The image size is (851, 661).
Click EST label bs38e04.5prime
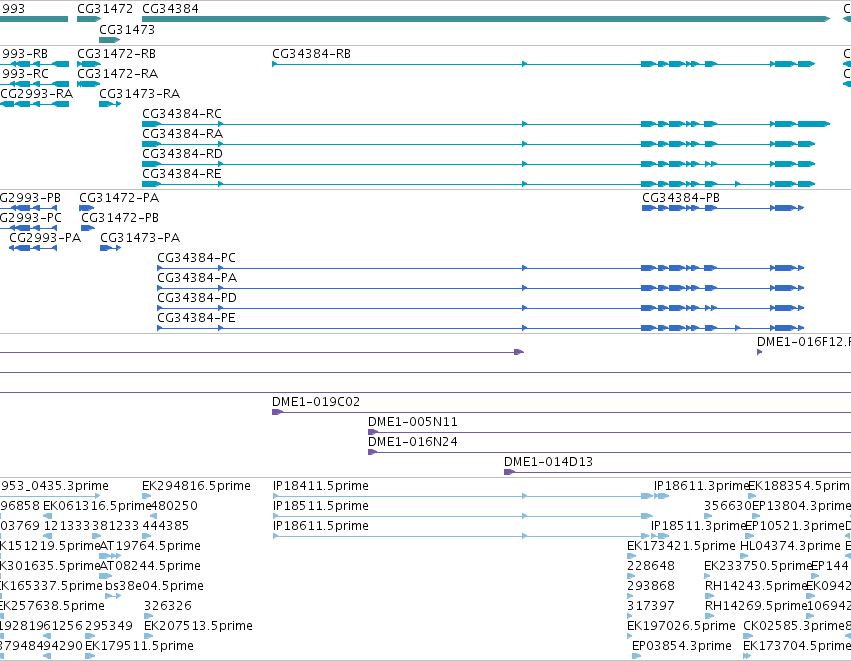tap(155, 587)
